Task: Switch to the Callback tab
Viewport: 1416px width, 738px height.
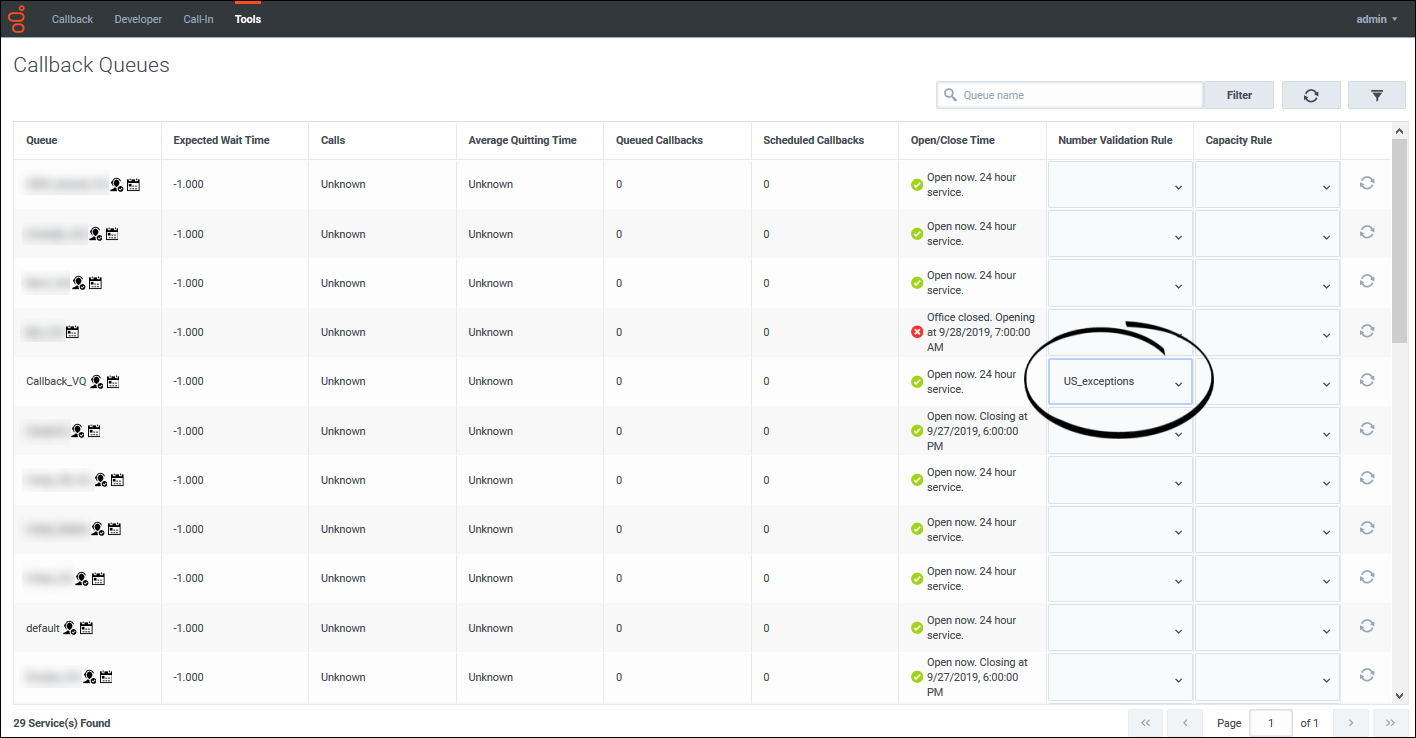Action: pos(72,19)
